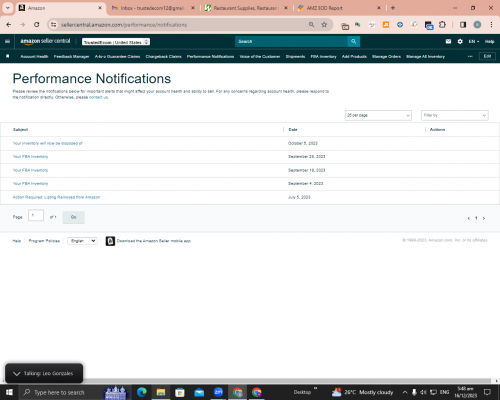Click the Seller Central search field

291,41
